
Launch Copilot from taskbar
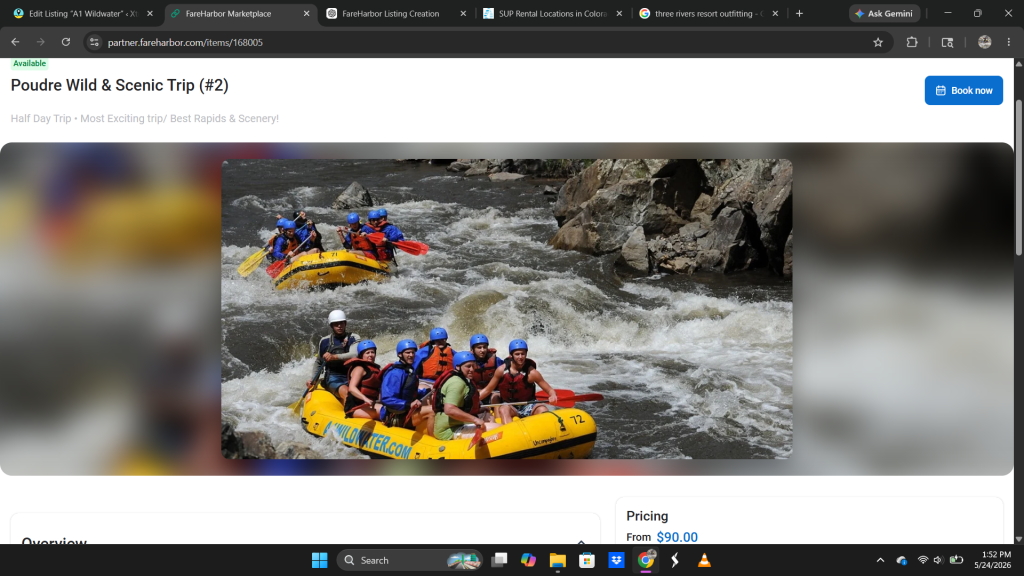[528, 560]
